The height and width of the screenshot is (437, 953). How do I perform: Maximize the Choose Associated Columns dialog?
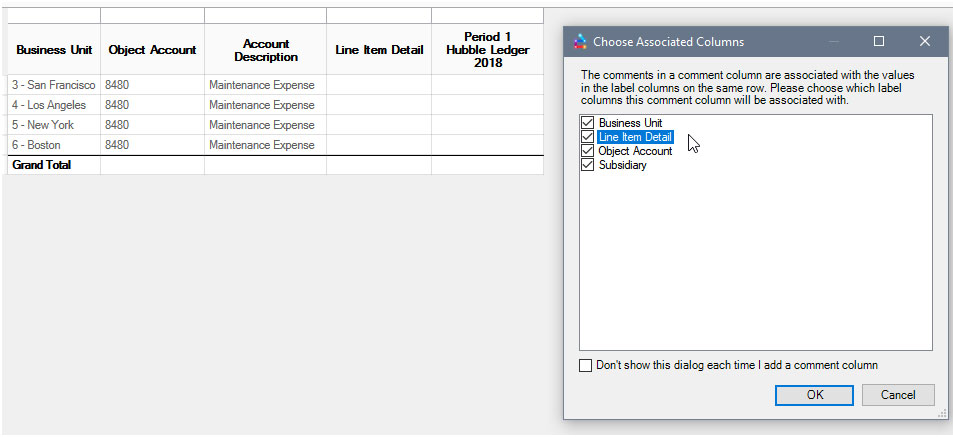(x=879, y=42)
